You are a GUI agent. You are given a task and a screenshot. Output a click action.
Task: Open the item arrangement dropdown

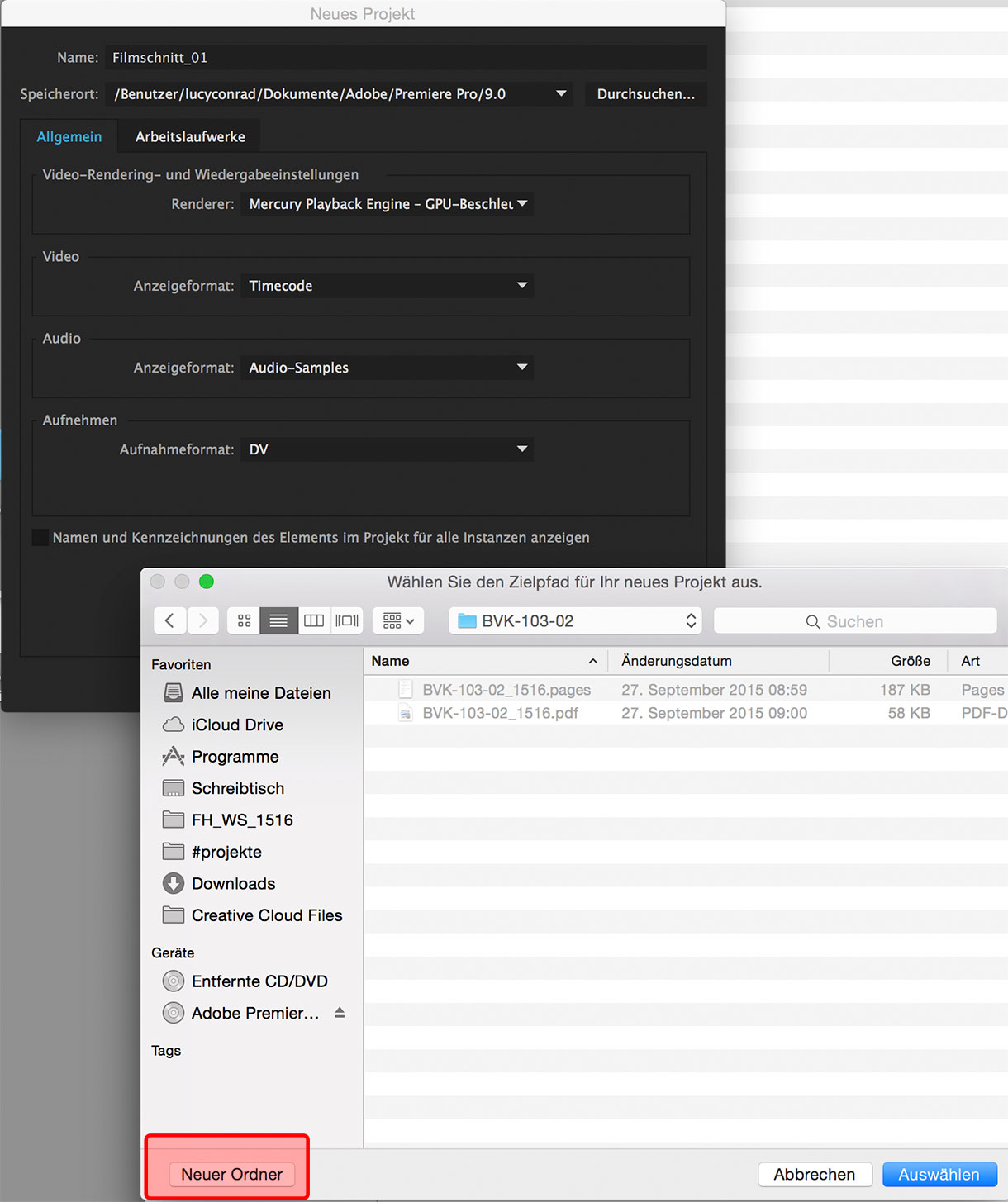[398, 620]
